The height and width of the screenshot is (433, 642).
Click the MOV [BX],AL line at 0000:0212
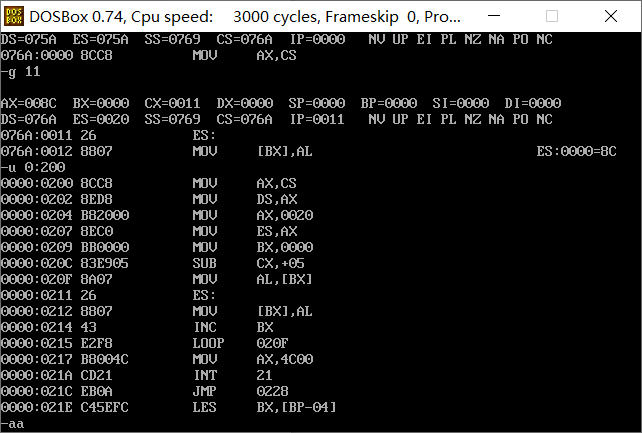156,311
